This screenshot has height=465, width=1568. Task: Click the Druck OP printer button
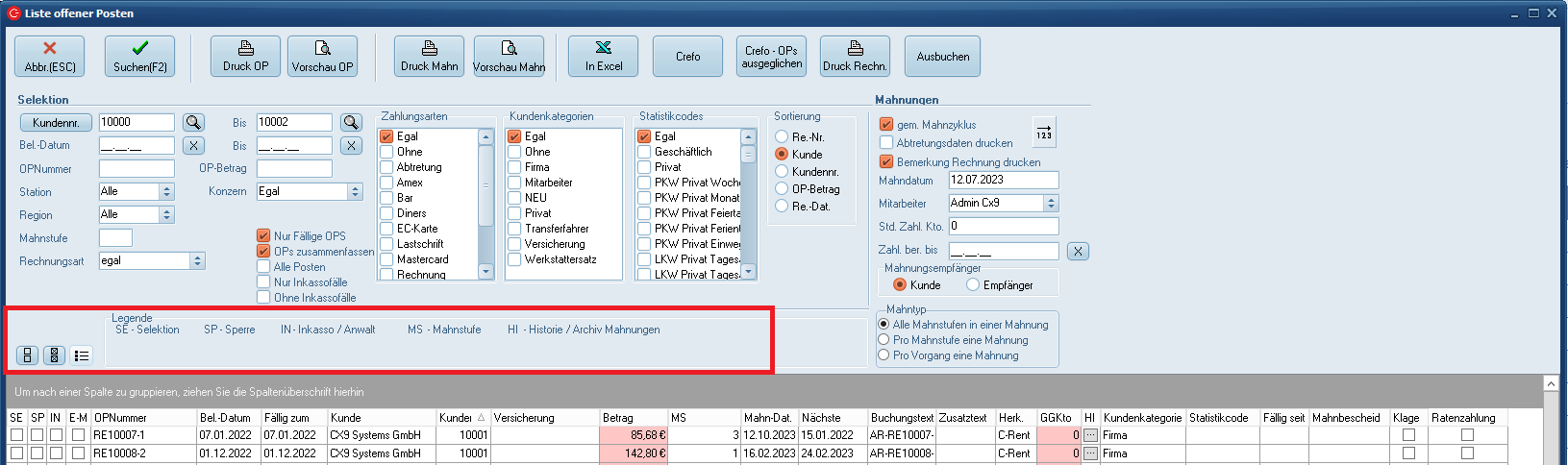pos(245,56)
